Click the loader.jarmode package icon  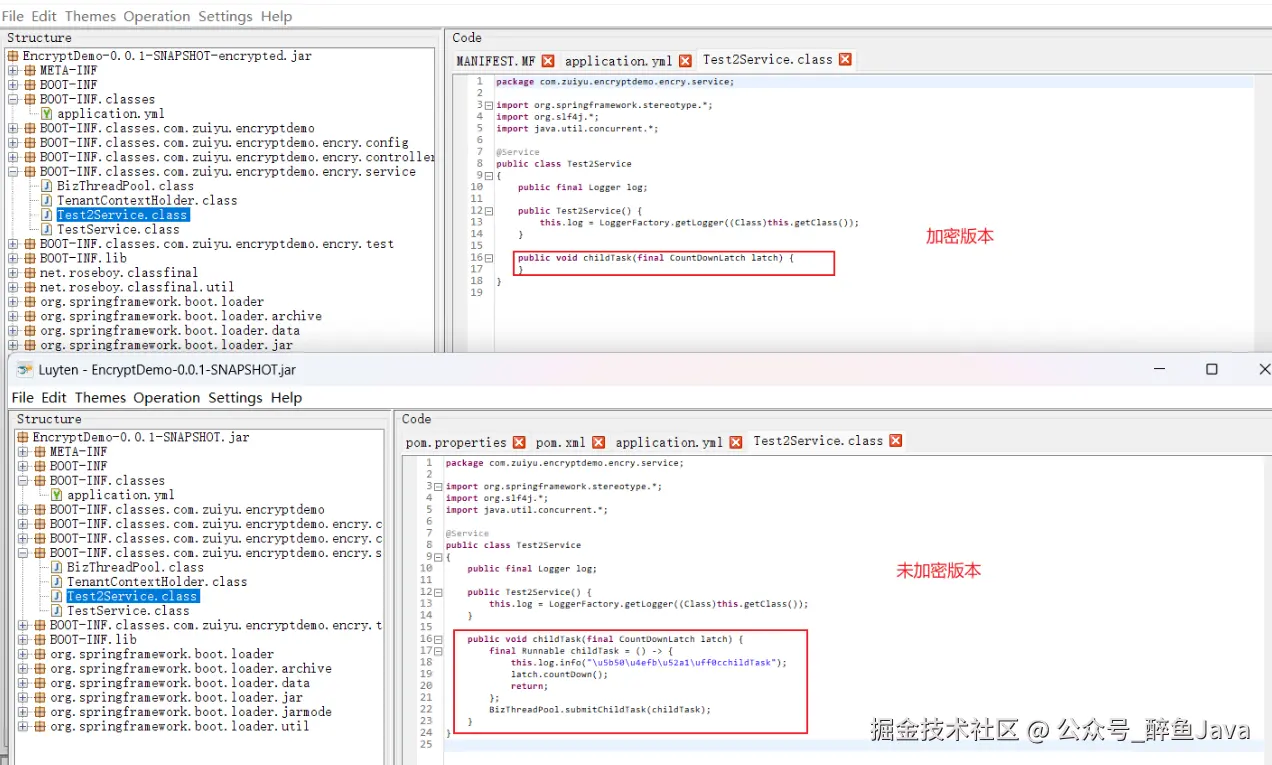[40, 712]
